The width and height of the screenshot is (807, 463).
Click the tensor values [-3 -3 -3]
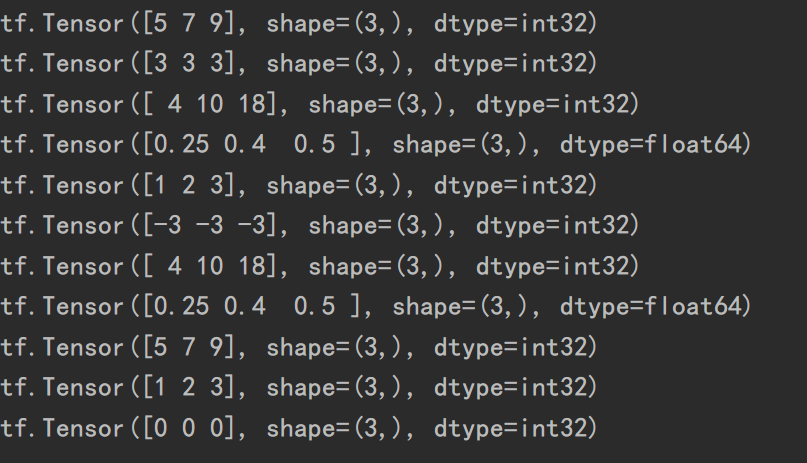pos(210,226)
